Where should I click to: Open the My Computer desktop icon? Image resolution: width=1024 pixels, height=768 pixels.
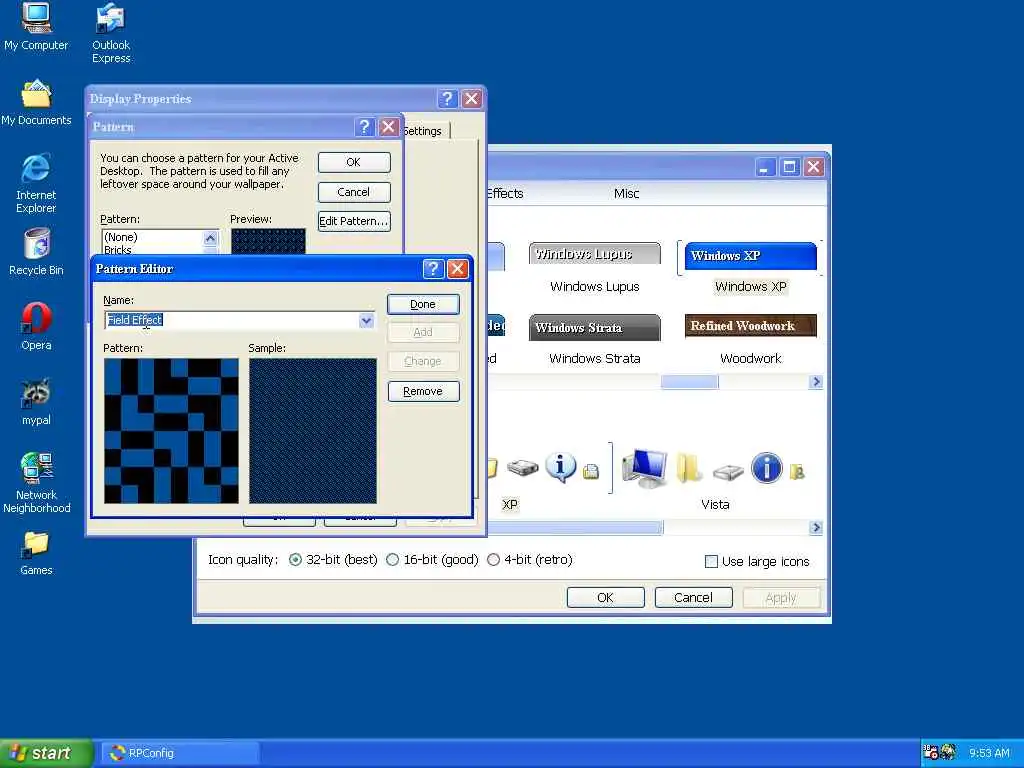pos(36,26)
